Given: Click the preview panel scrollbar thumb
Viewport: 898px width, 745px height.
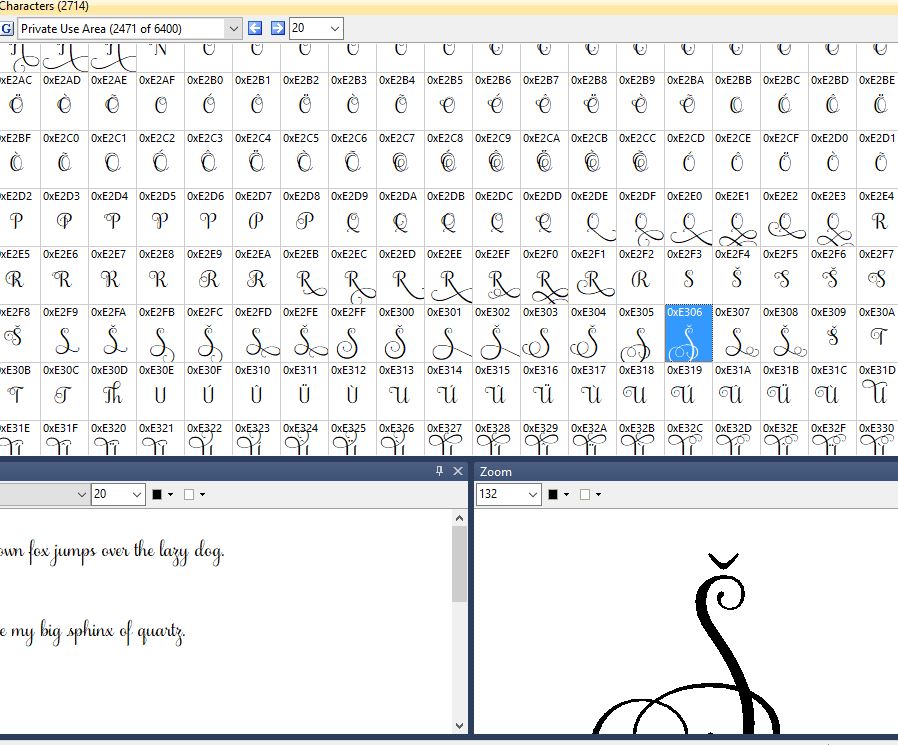Looking at the screenshot, I should coord(459,563).
